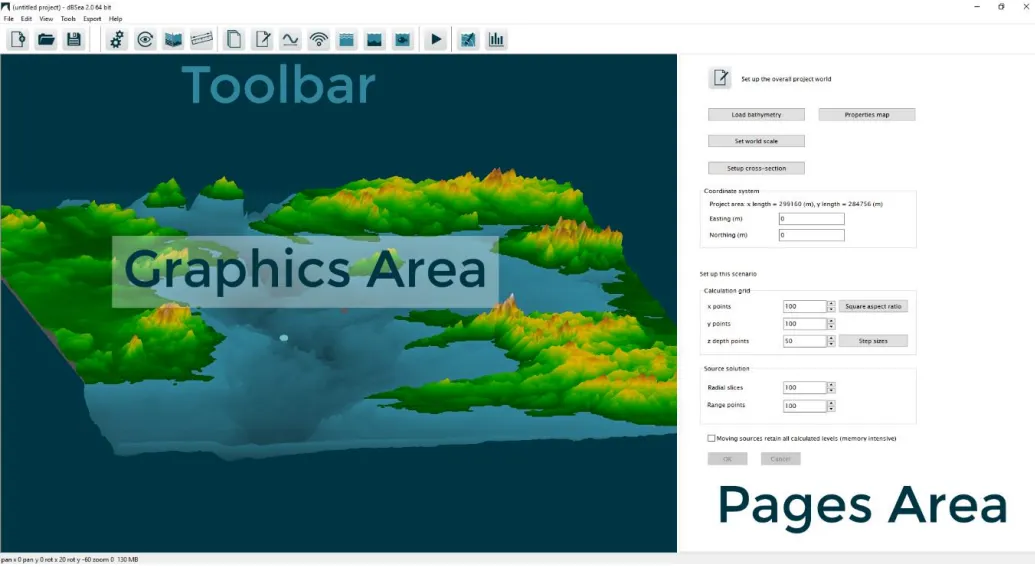
Task: Run the solver with the play button
Action: point(436,40)
